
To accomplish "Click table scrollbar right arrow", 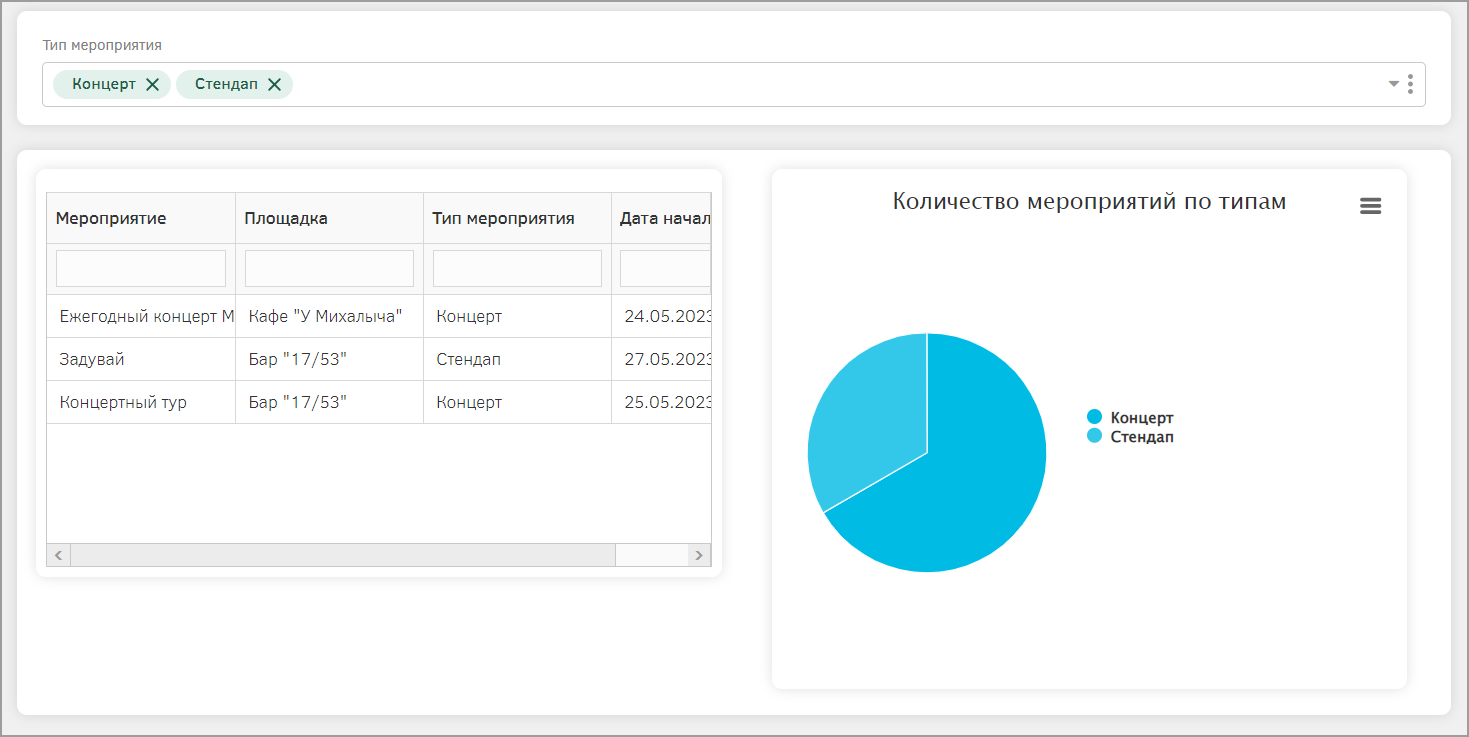I will pyautogui.click(x=699, y=555).
